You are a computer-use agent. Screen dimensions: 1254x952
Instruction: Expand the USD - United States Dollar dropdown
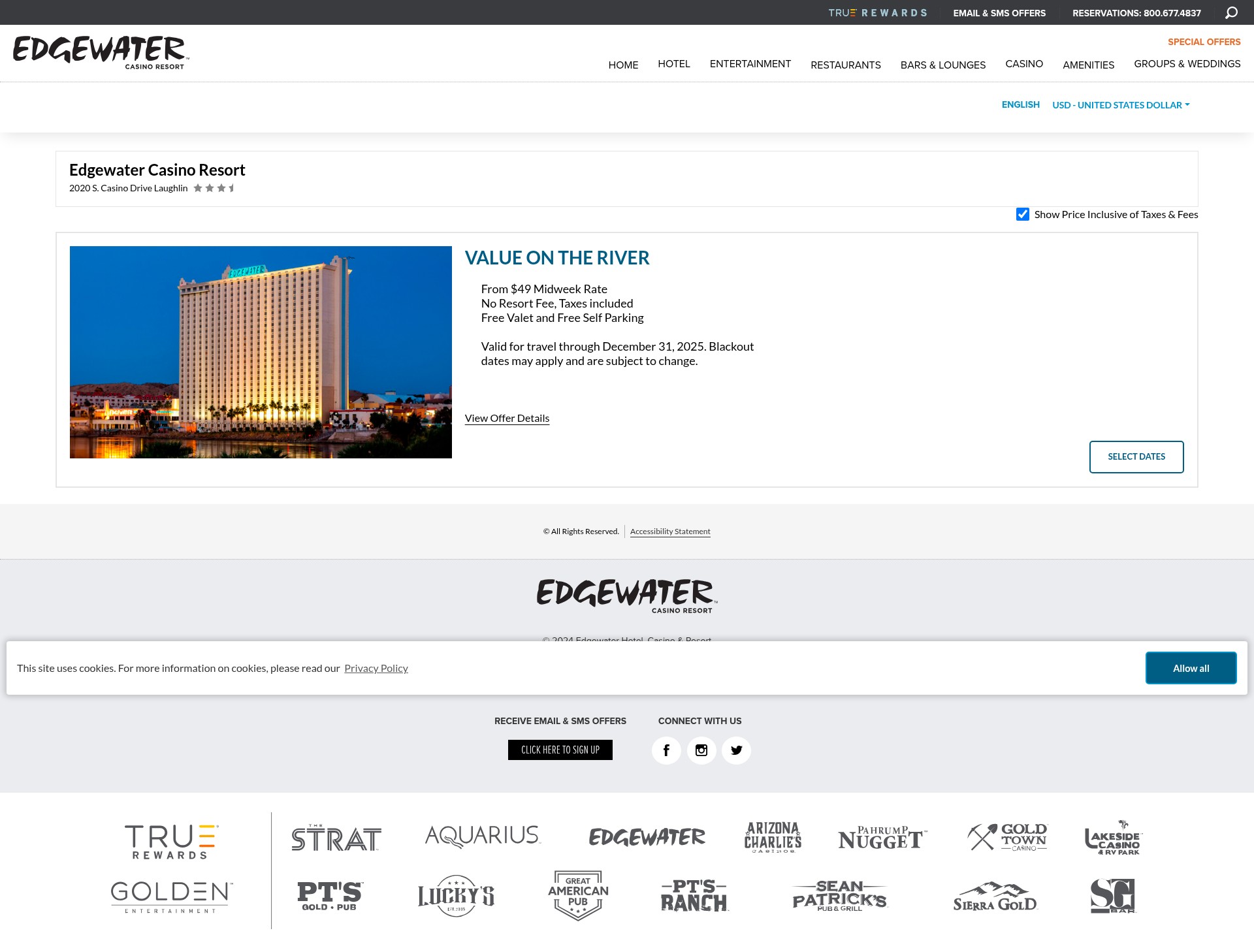pyautogui.click(x=1121, y=105)
